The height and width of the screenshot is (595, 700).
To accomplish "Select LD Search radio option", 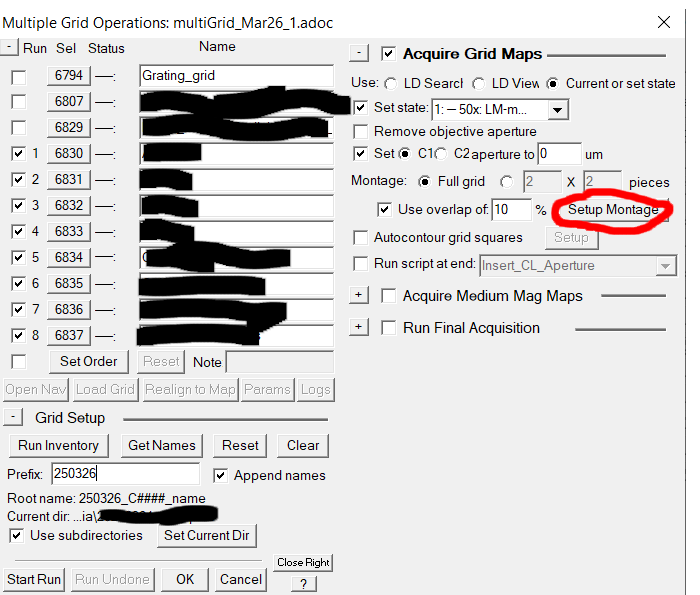I will [391, 83].
